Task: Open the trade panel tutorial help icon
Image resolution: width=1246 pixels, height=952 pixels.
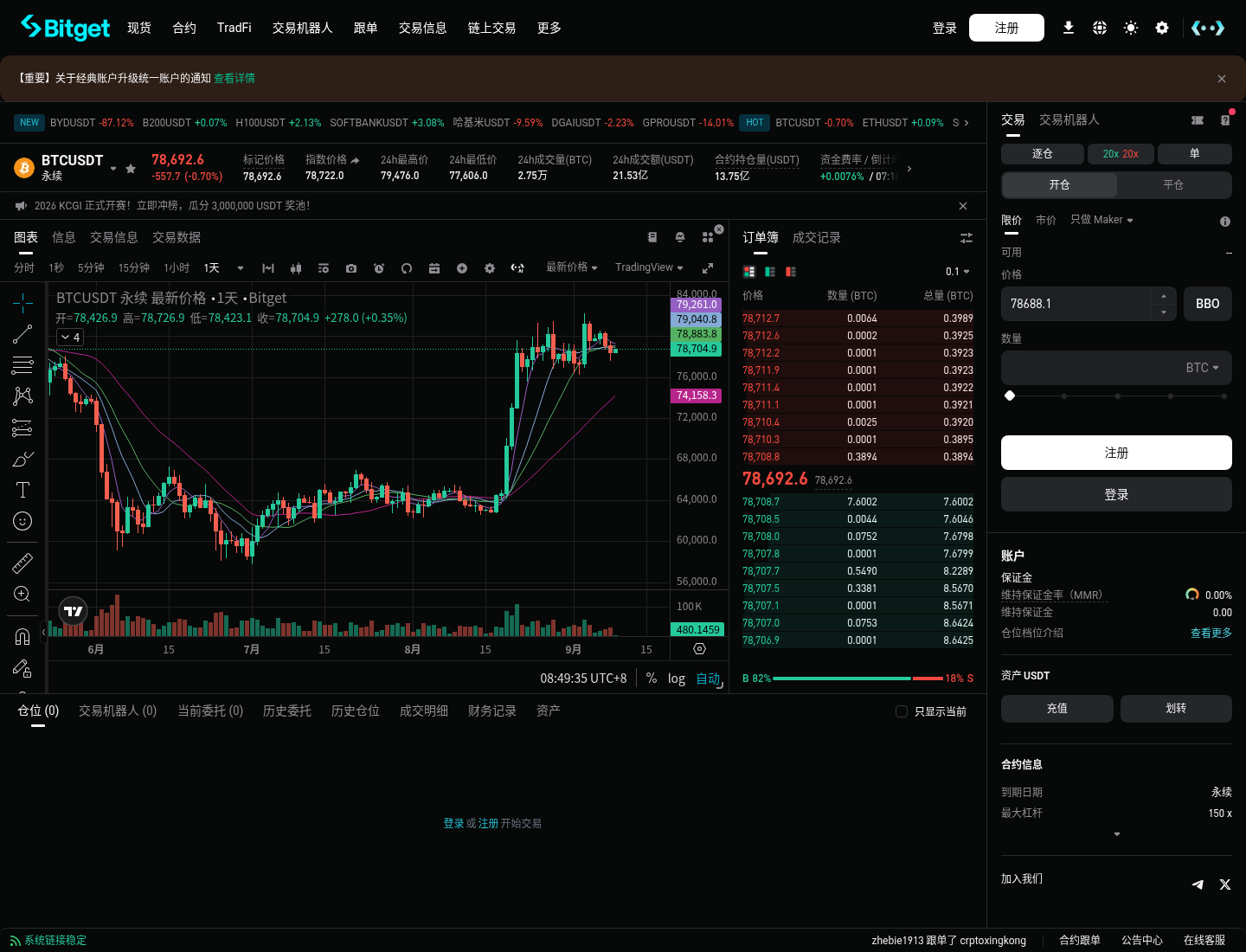Action: (1225, 120)
